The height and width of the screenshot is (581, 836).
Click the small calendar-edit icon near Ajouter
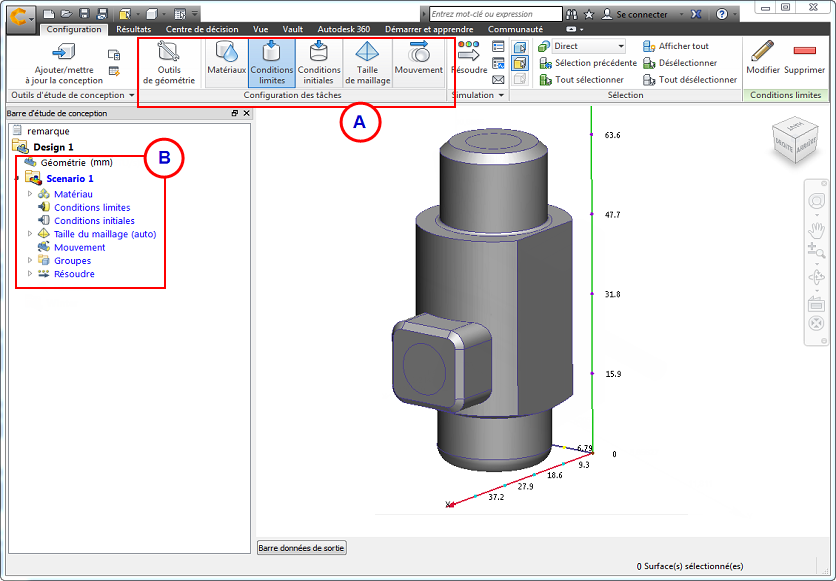(x=114, y=71)
